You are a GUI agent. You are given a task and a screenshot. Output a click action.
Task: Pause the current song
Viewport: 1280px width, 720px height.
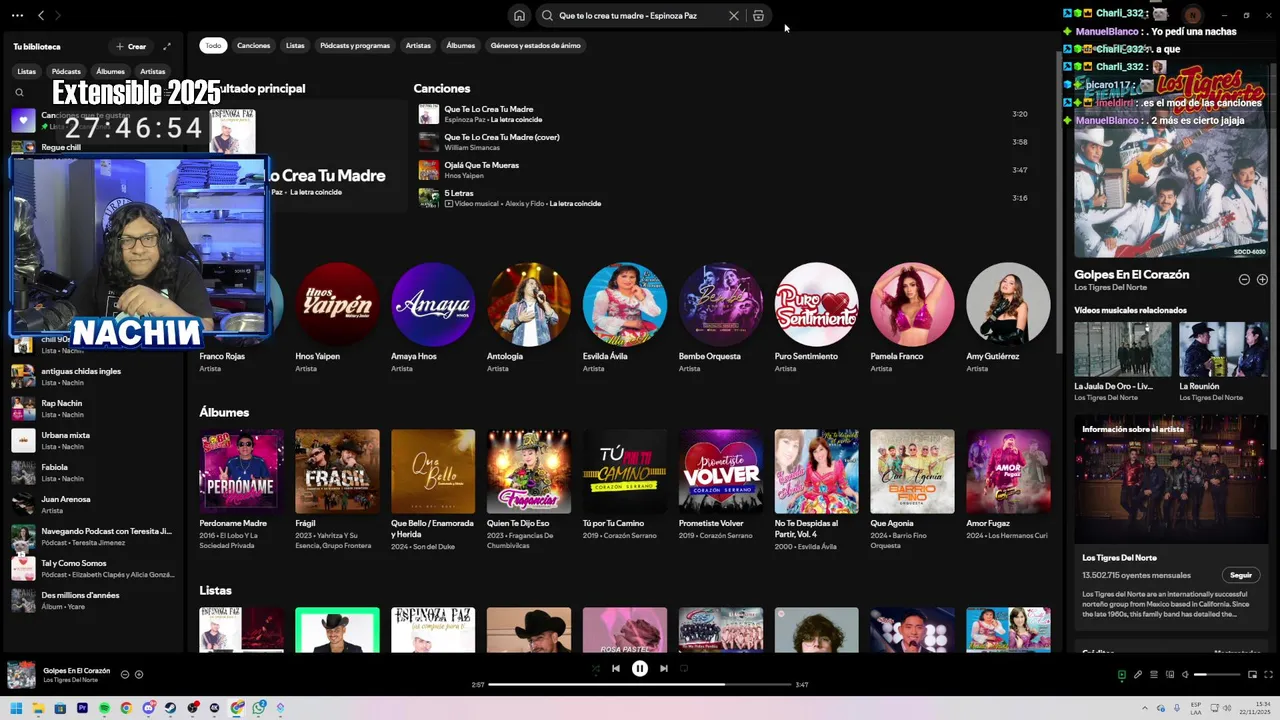pyautogui.click(x=640, y=668)
